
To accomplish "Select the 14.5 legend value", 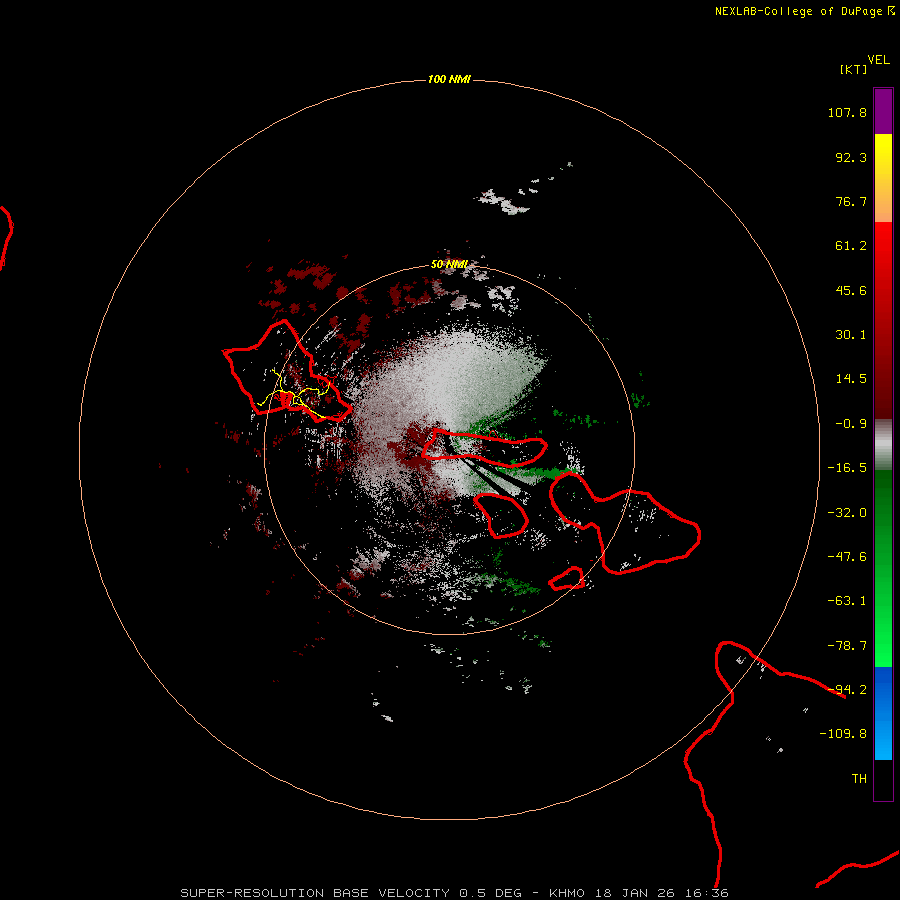I will pyautogui.click(x=851, y=379).
